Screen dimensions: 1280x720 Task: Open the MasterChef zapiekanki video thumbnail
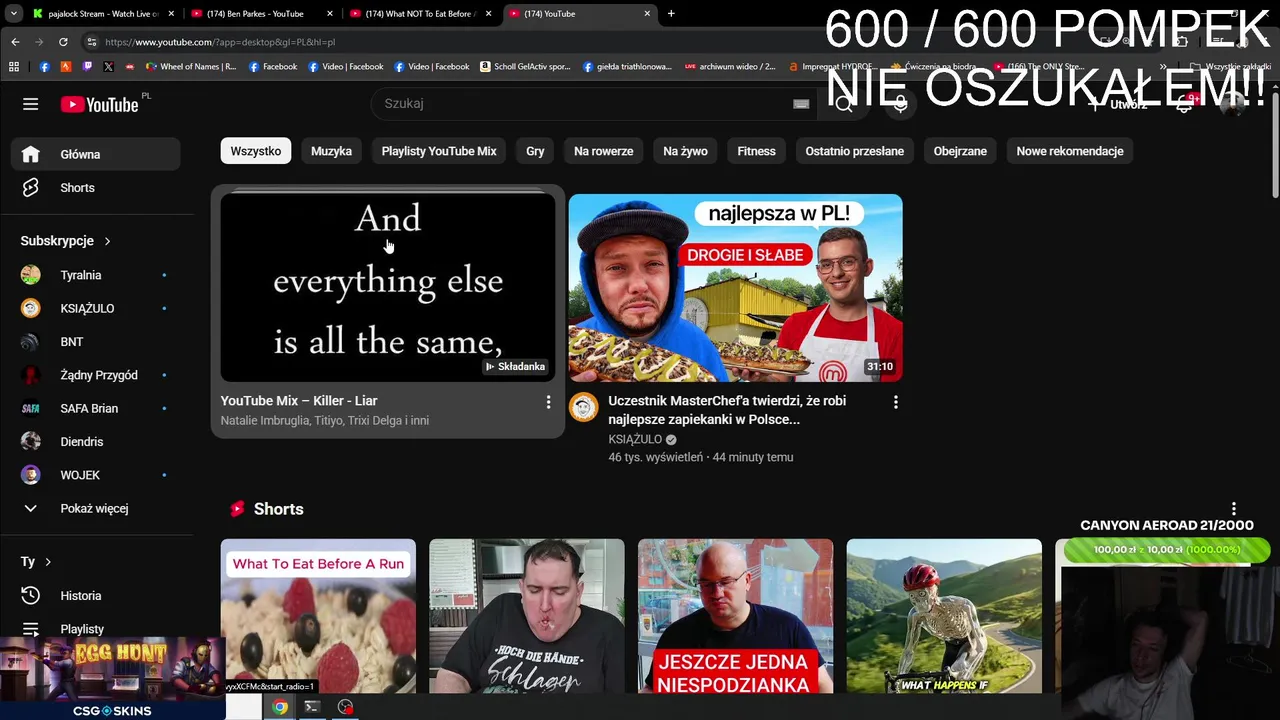736,288
